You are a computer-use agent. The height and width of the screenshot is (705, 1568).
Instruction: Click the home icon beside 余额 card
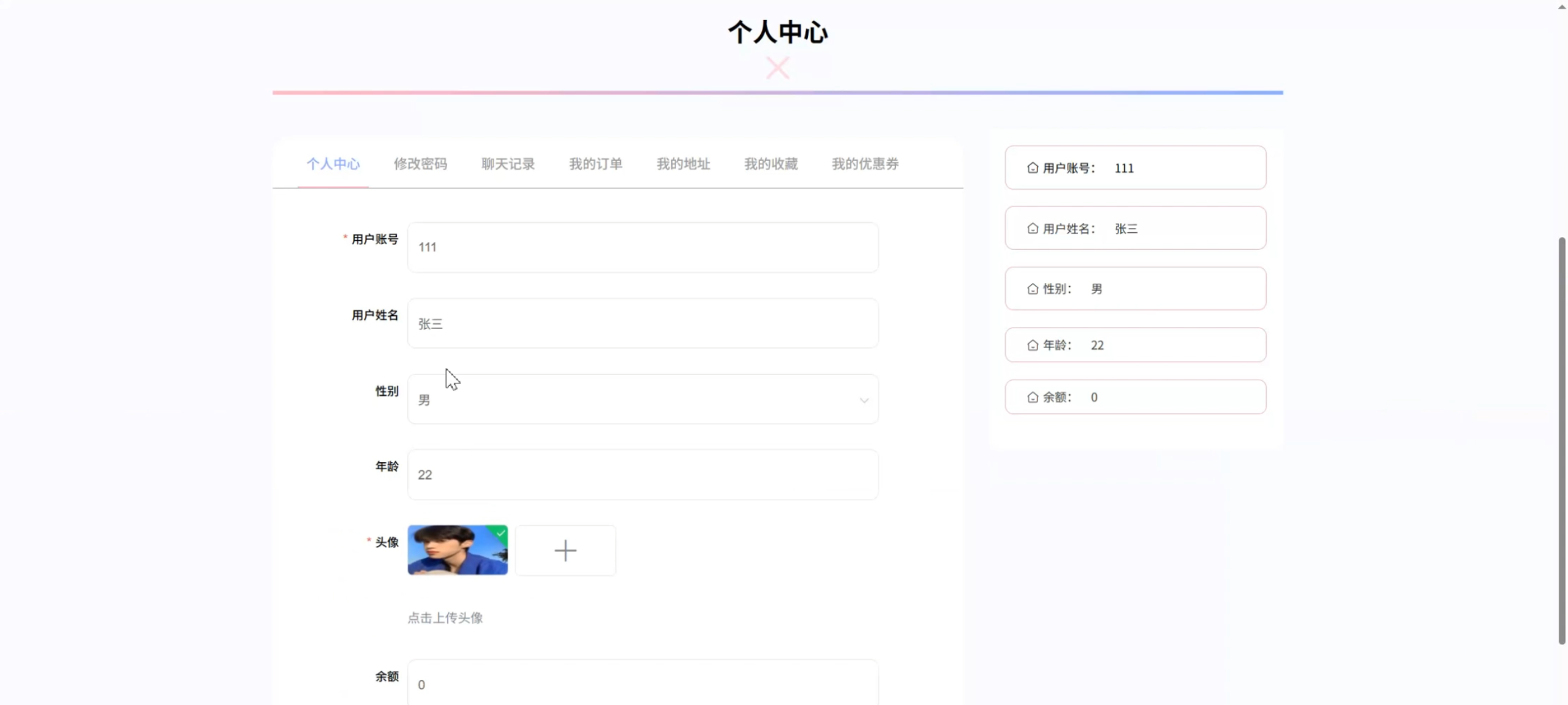[1033, 398]
